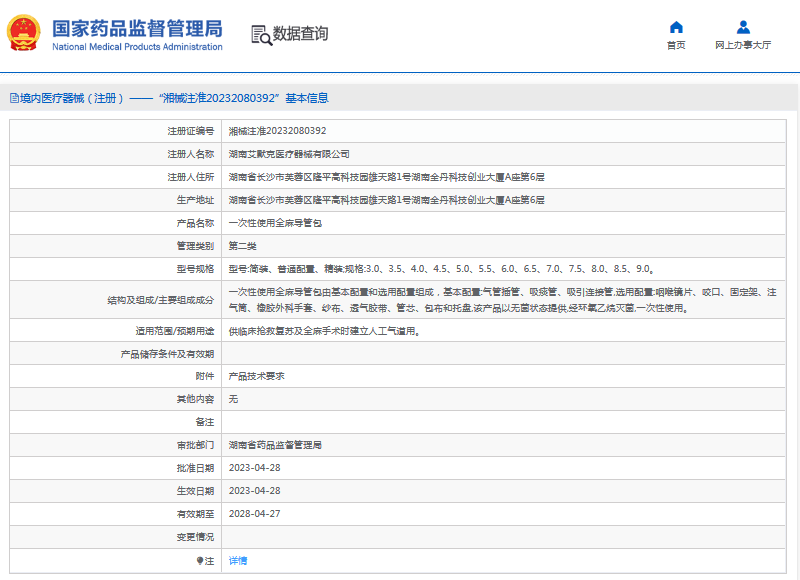Open the 首页 home icon
Image resolution: width=800 pixels, height=580 pixels.
tap(676, 27)
